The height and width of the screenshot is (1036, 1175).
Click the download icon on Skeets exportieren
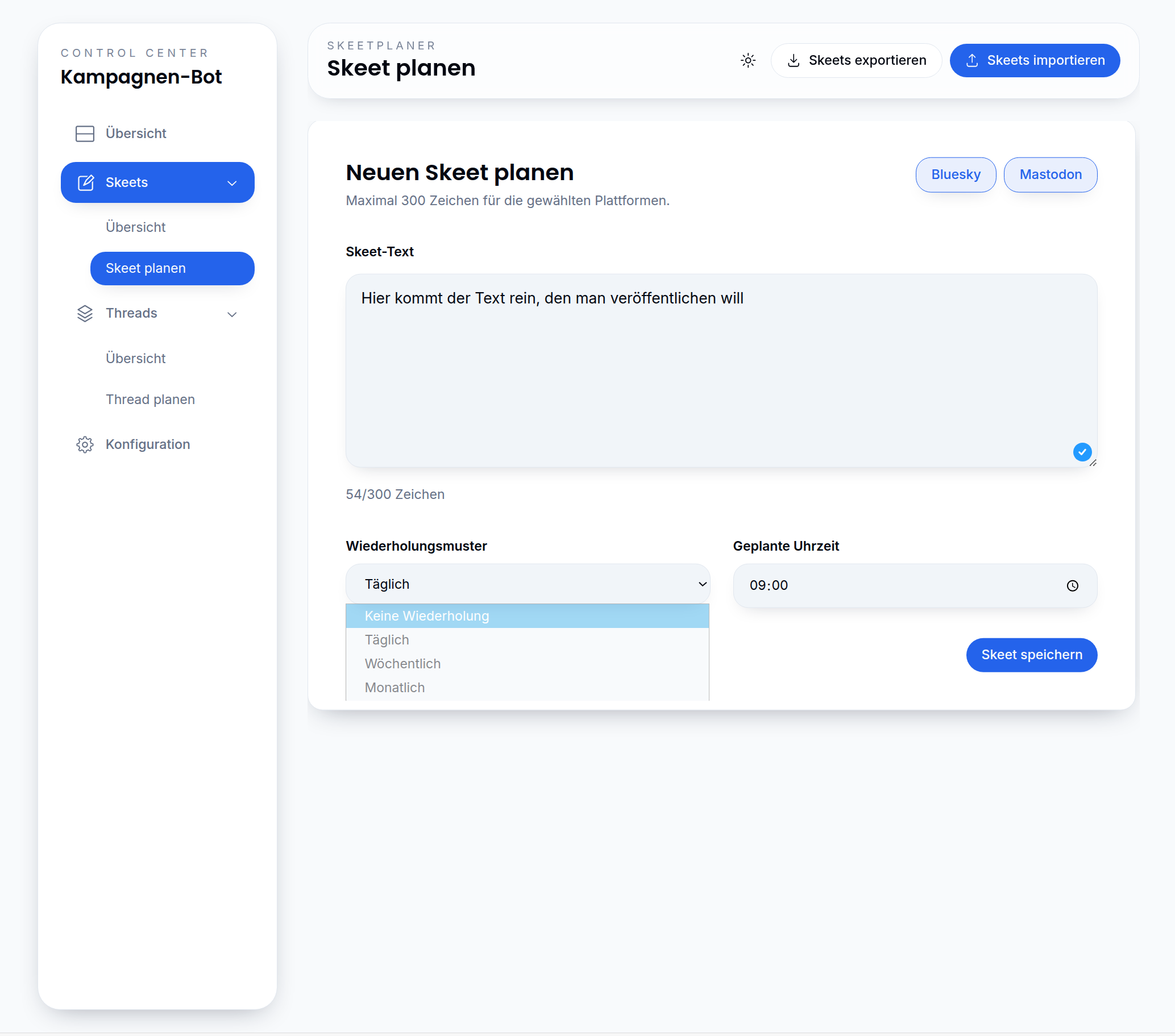(794, 60)
